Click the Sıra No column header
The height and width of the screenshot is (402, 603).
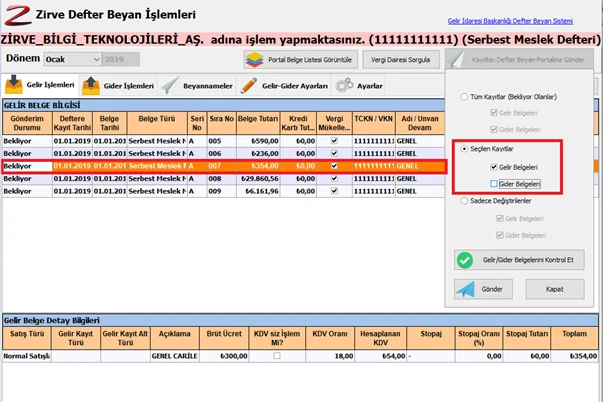pyautogui.click(x=222, y=123)
